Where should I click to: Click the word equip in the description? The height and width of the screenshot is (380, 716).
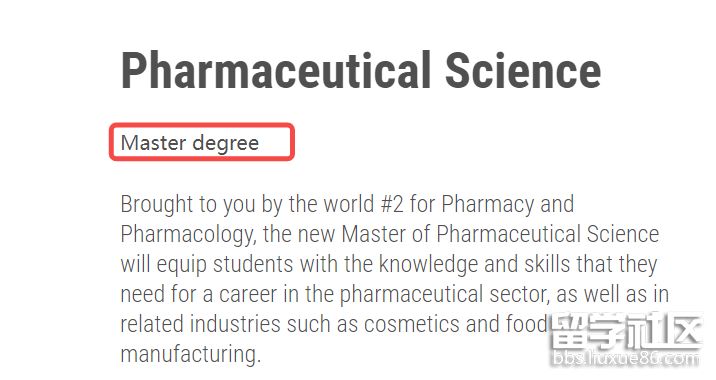click(x=182, y=265)
